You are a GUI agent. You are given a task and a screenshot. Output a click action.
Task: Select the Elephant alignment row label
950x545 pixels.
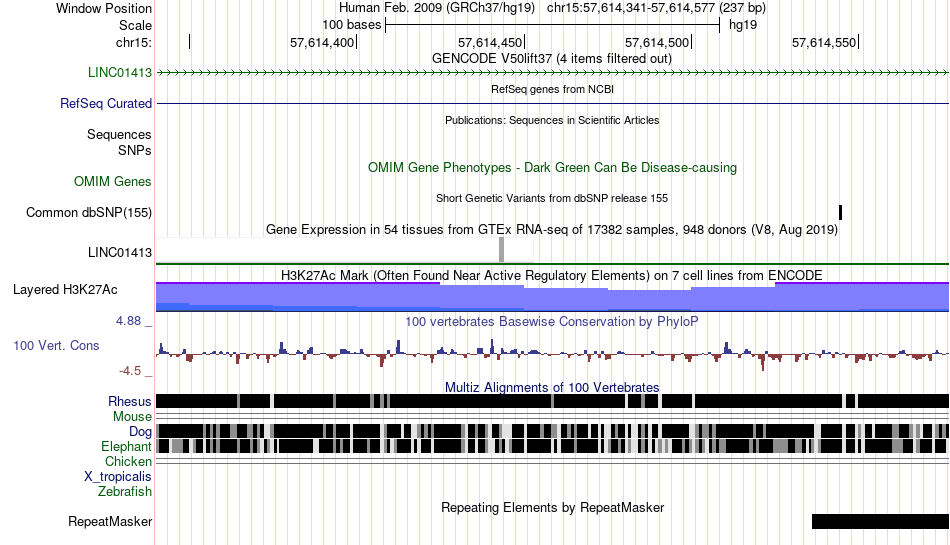point(126,447)
